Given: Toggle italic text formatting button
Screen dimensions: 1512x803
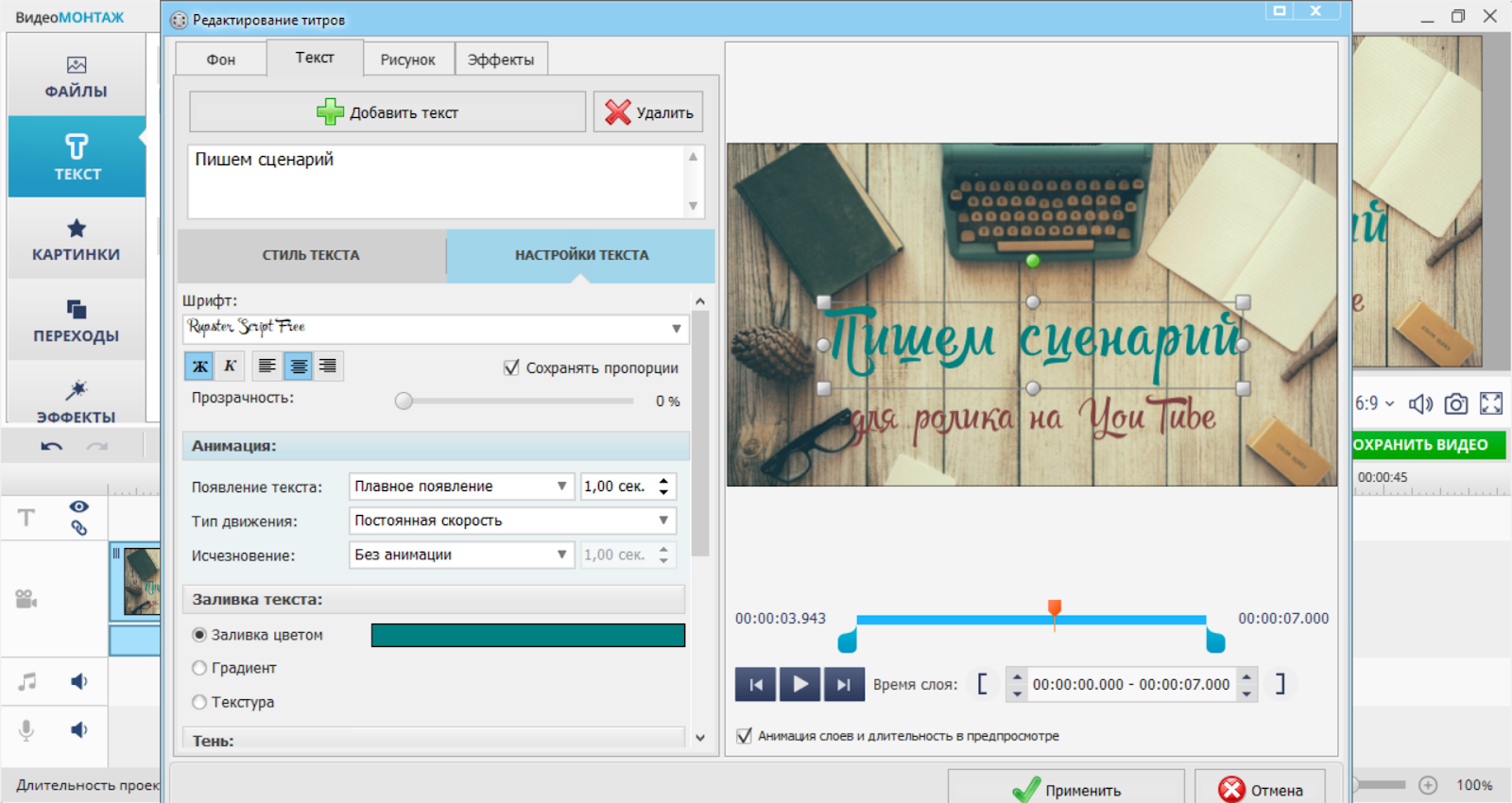Looking at the screenshot, I should tap(230, 367).
